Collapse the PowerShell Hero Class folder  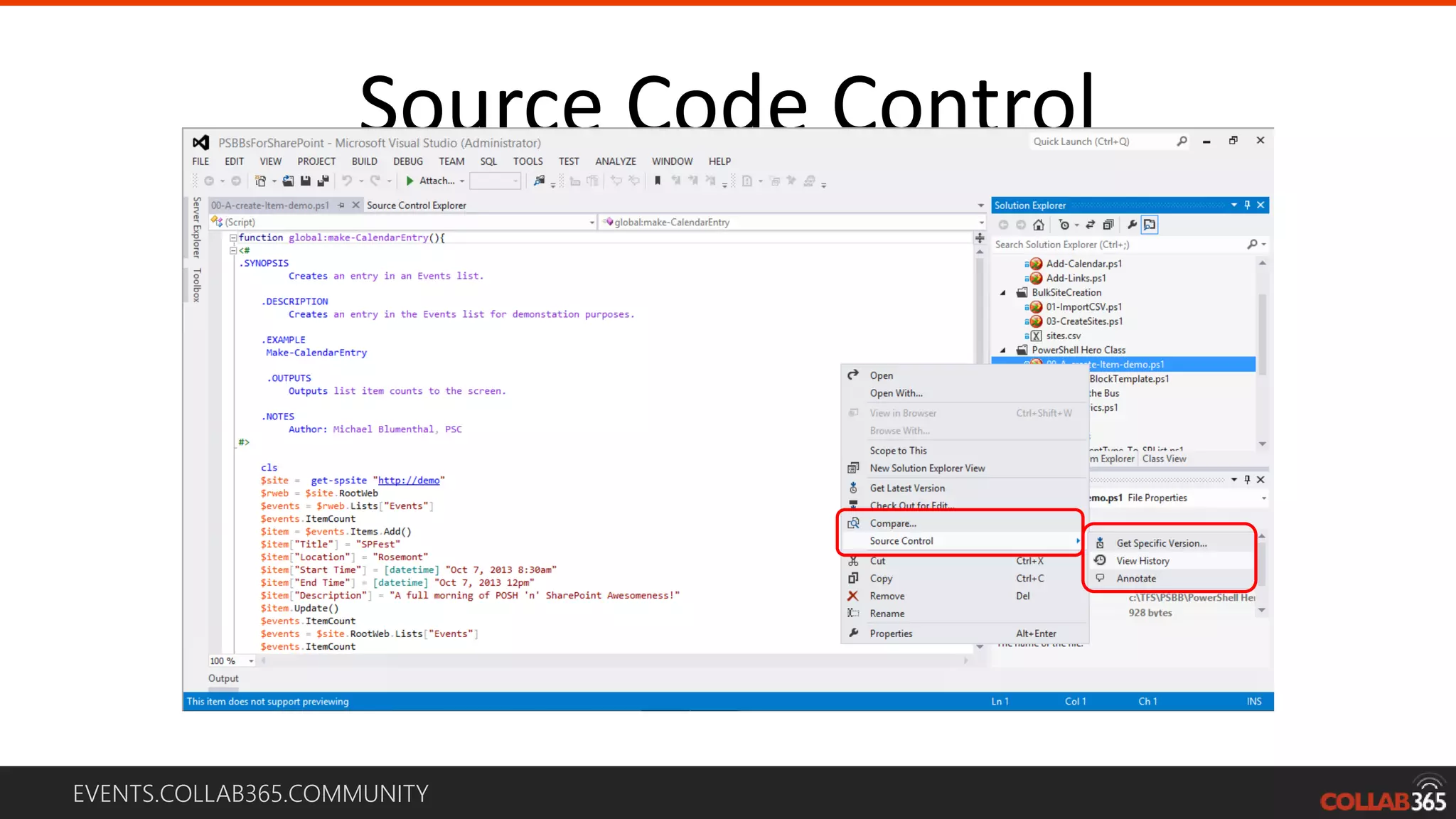[x=1003, y=350]
